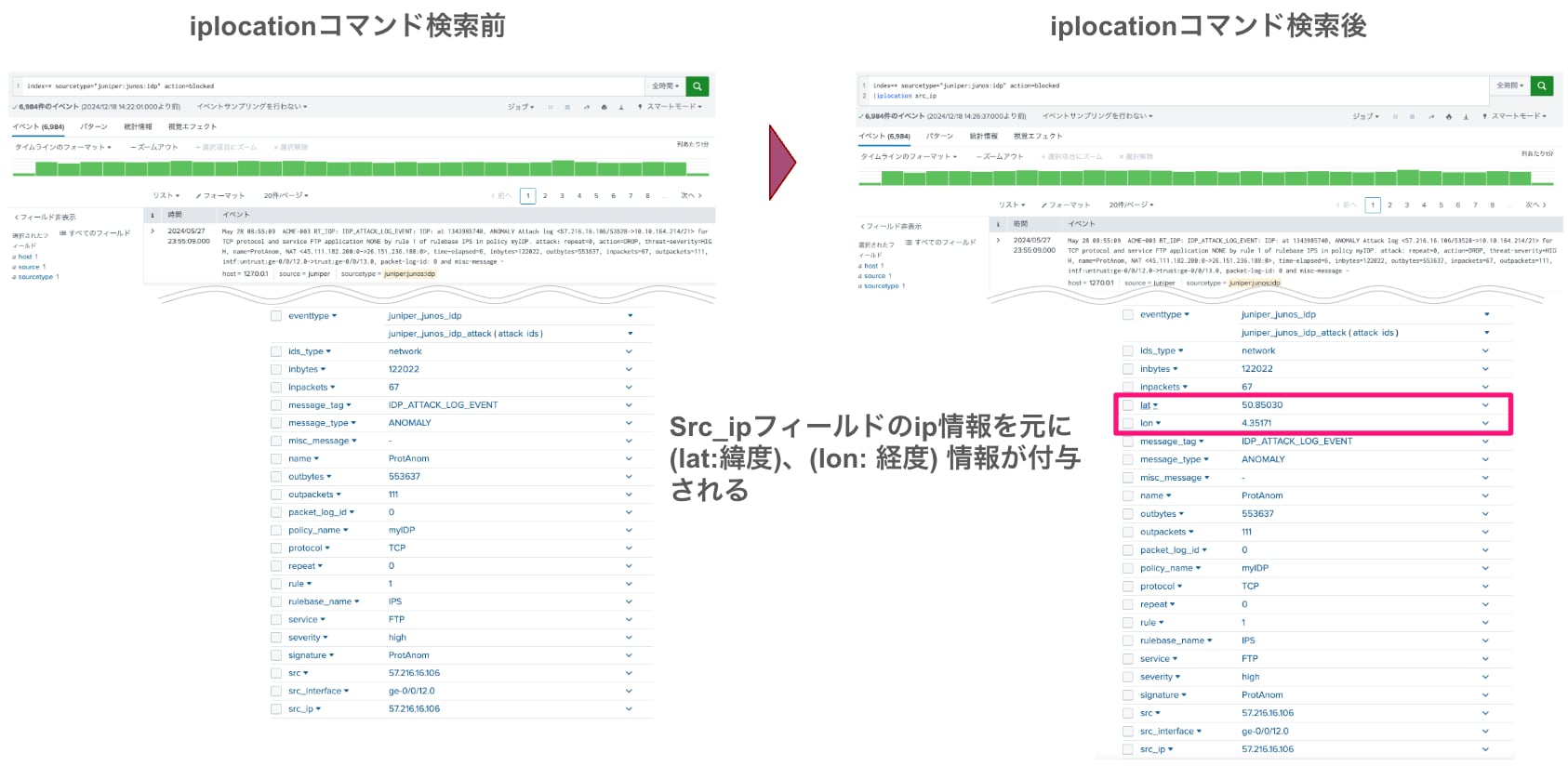The width and height of the screenshot is (1568, 766).
Task: Run search with green magnifier in left screenshot
Action: pyautogui.click(x=698, y=86)
